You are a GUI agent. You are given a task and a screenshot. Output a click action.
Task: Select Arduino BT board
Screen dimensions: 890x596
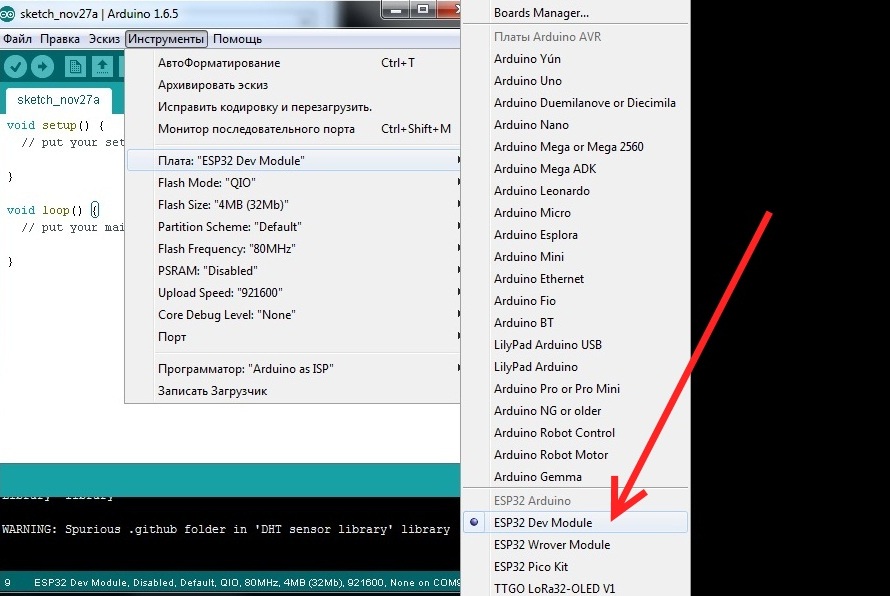[575, 323]
